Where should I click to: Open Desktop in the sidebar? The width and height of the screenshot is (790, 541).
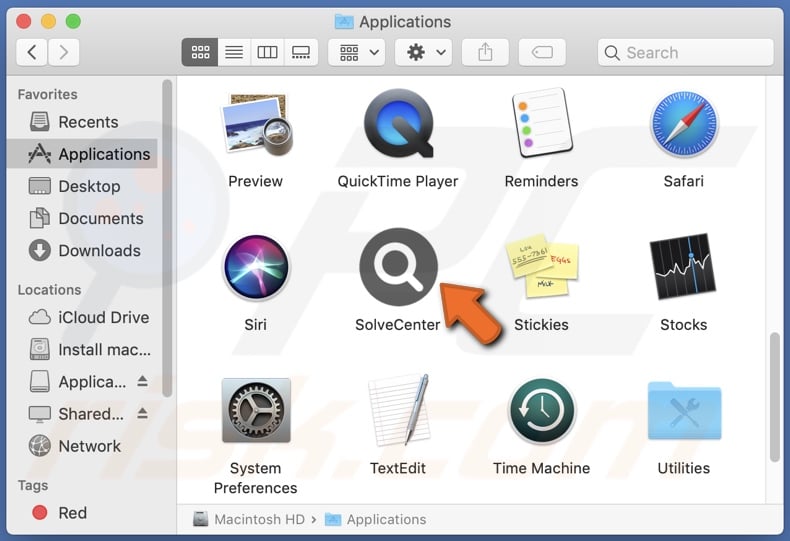[x=83, y=186]
